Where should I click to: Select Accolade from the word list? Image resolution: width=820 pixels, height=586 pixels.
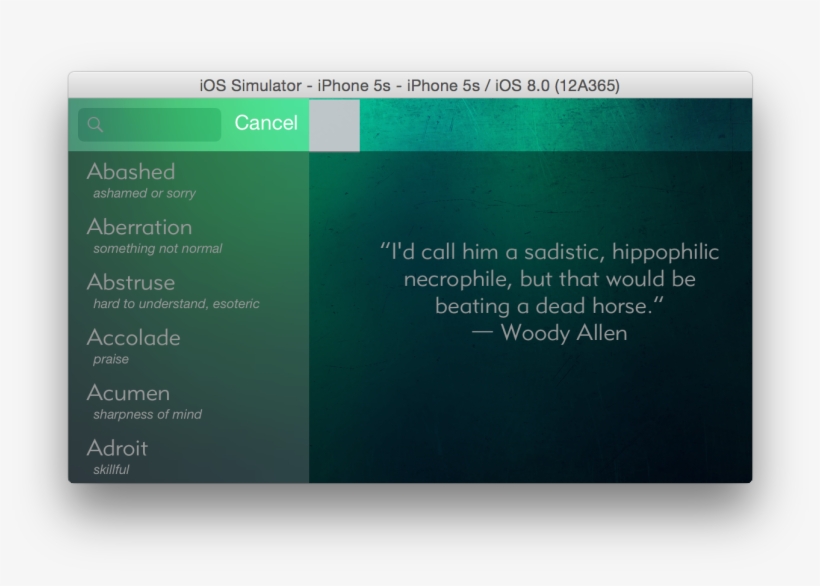133,338
